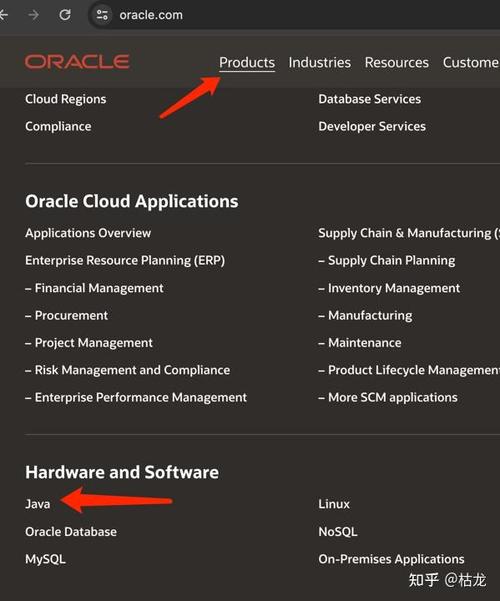Click the browser forward arrow
This screenshot has height=601, width=500.
[34, 15]
